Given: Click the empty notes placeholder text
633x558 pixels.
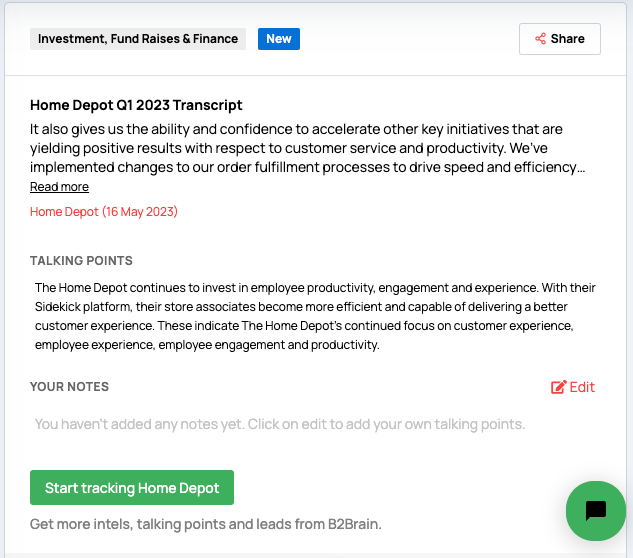Looking at the screenshot, I should (x=279, y=424).
